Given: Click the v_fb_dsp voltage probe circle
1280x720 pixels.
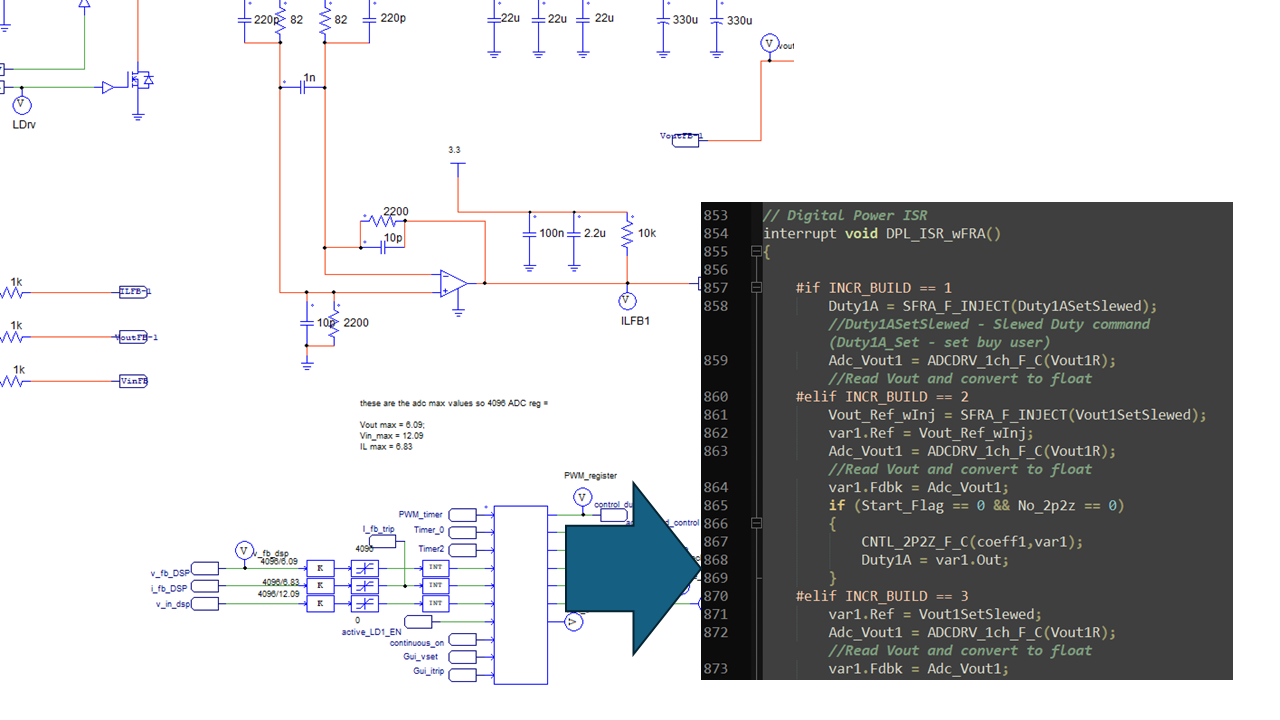Looking at the screenshot, I should coord(244,551).
